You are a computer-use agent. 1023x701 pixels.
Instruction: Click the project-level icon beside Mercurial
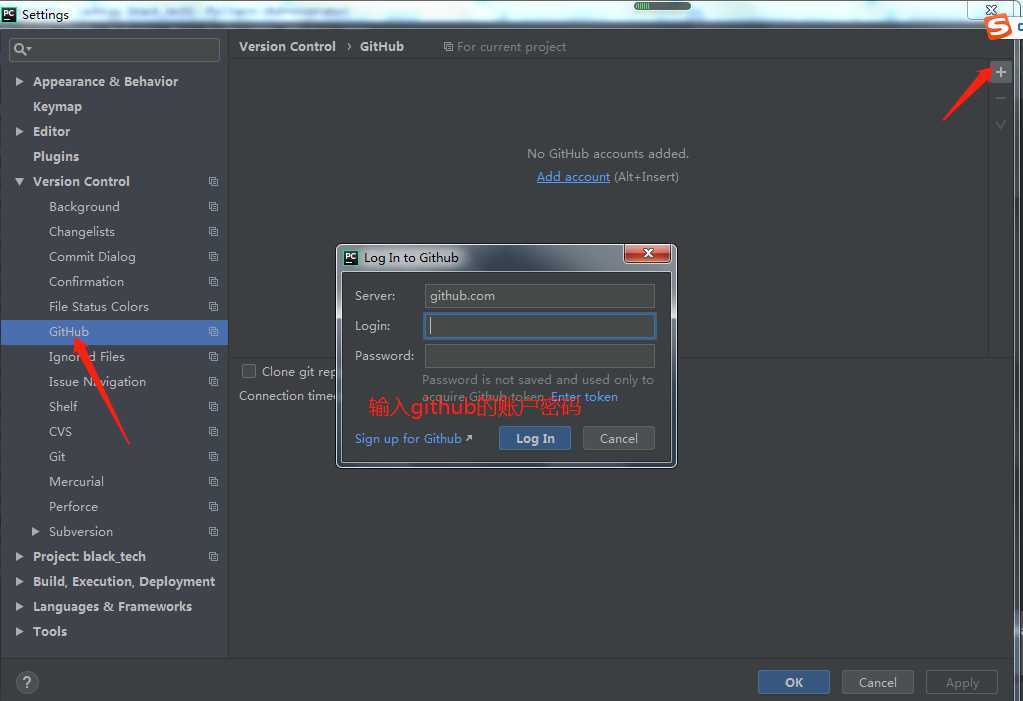(x=213, y=482)
